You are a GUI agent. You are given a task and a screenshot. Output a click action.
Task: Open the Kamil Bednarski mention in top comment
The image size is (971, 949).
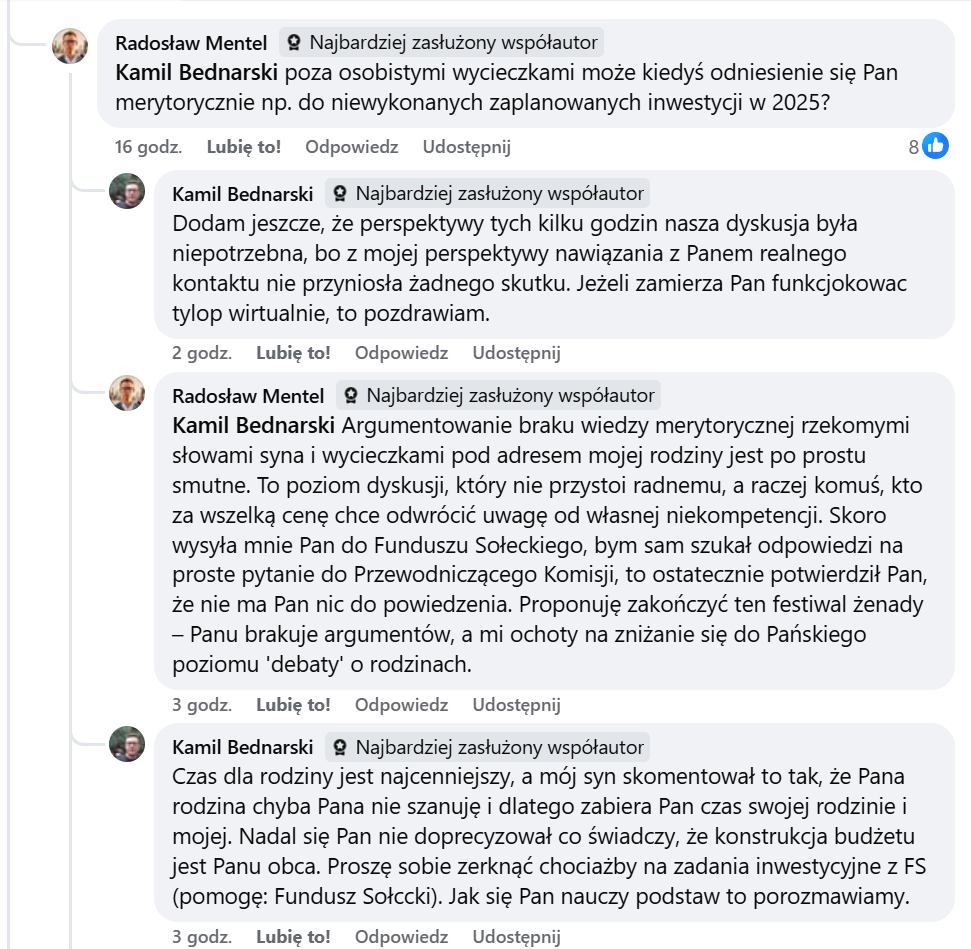(x=199, y=72)
